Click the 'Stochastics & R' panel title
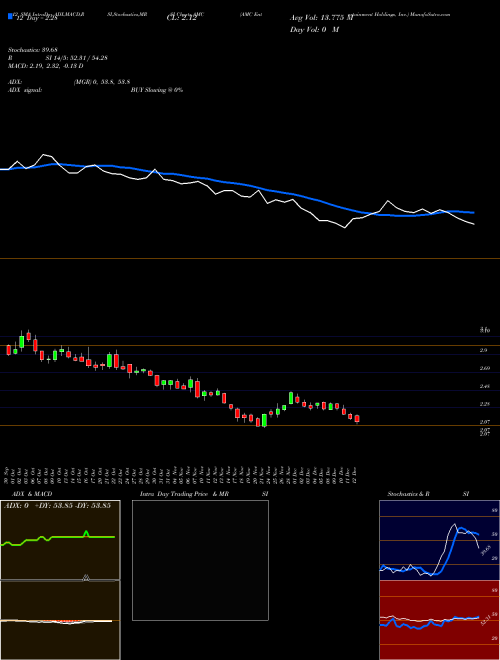Image resolution: width=500 pixels, height=660 pixels. click(x=409, y=494)
